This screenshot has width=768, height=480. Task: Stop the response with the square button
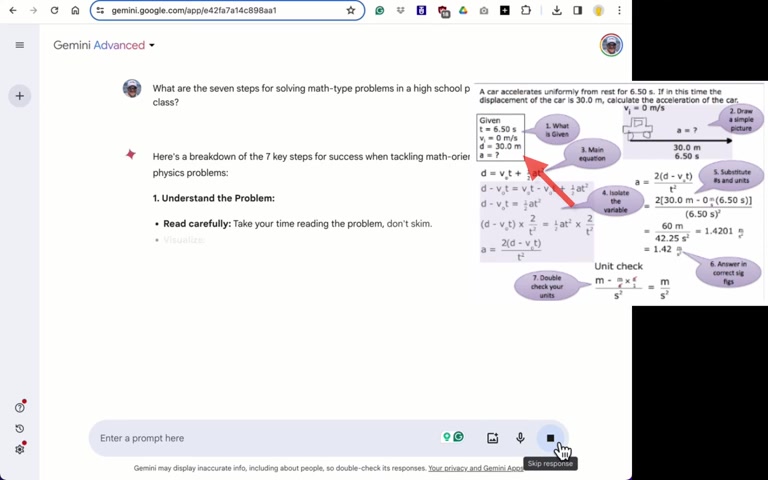point(550,438)
